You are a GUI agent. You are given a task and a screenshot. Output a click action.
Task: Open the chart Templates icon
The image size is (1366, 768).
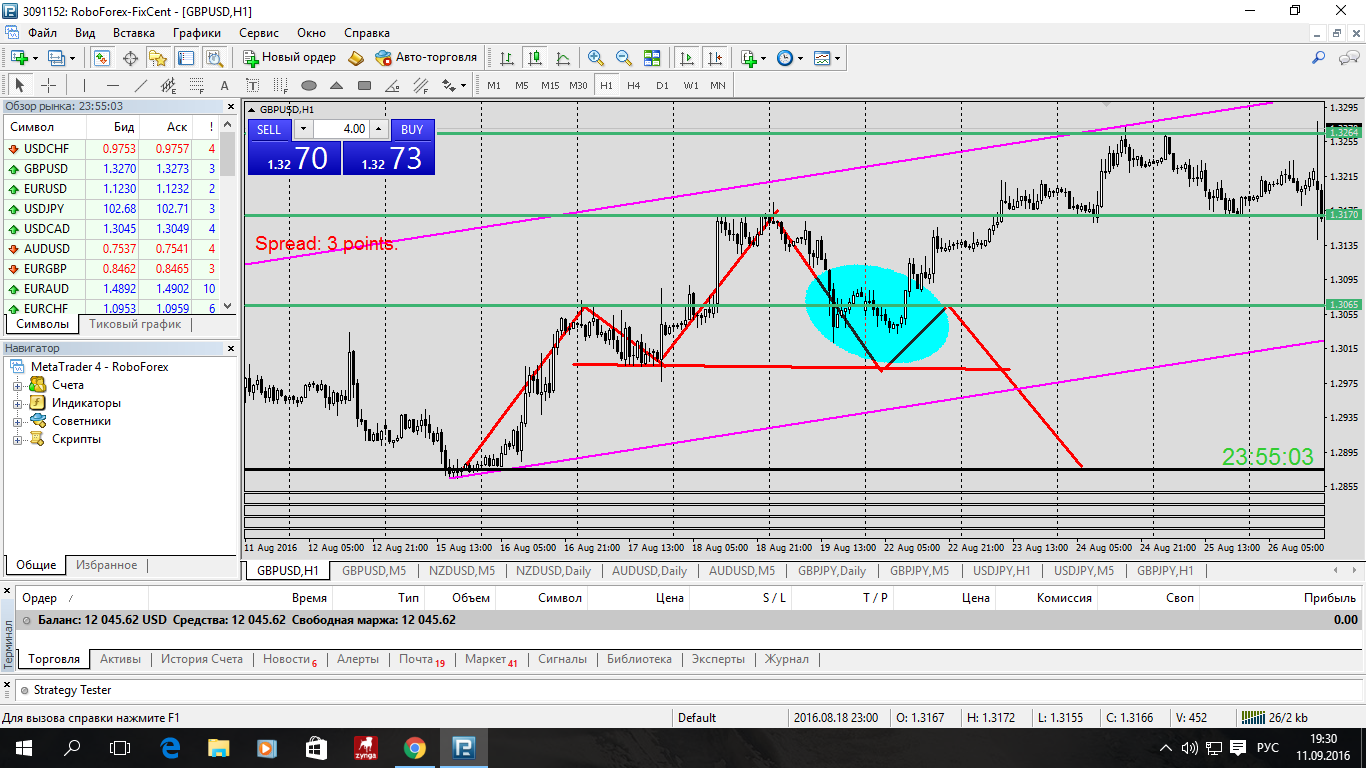click(x=822, y=58)
